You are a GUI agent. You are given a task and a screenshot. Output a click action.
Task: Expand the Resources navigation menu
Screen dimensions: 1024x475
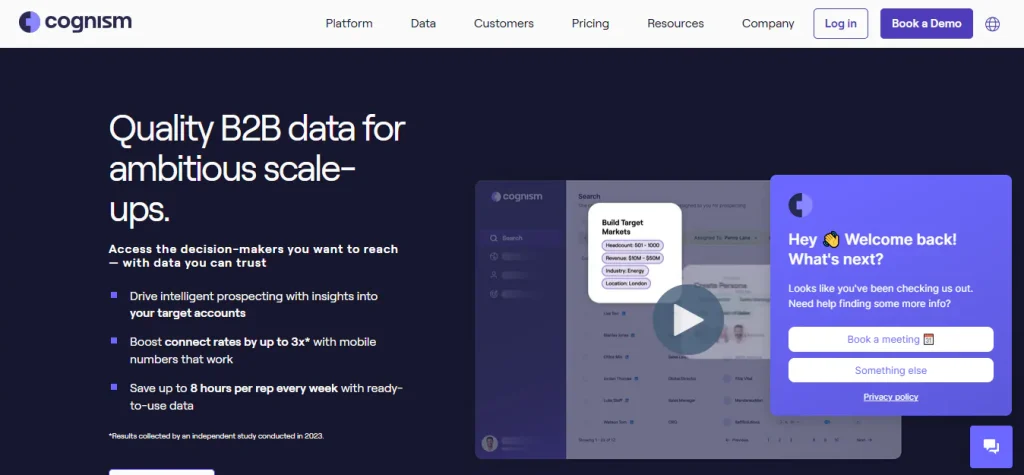(x=675, y=24)
